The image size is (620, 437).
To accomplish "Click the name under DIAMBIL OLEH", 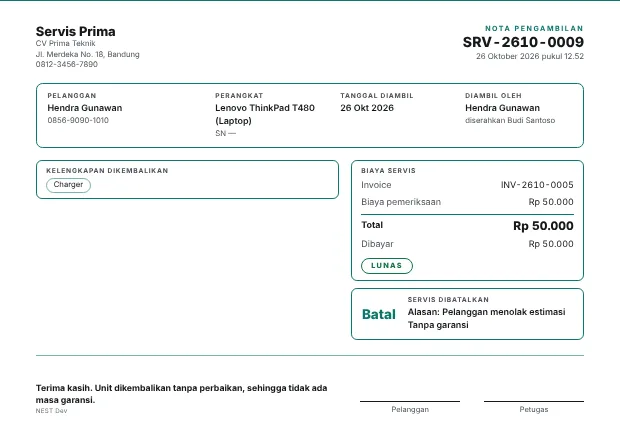I will [502, 108].
